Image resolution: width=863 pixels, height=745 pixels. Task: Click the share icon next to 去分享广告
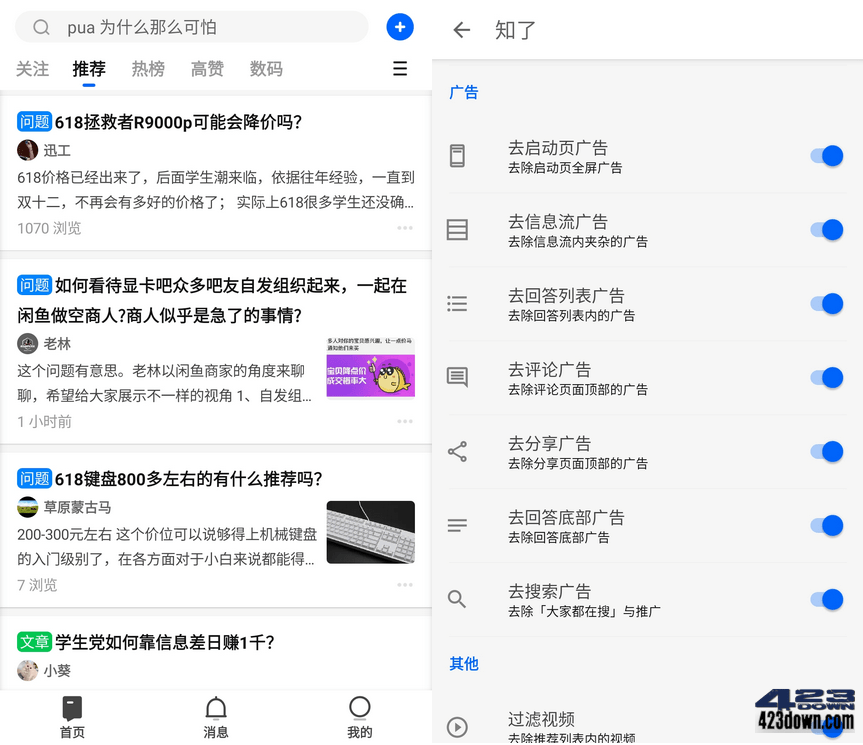[x=457, y=451]
